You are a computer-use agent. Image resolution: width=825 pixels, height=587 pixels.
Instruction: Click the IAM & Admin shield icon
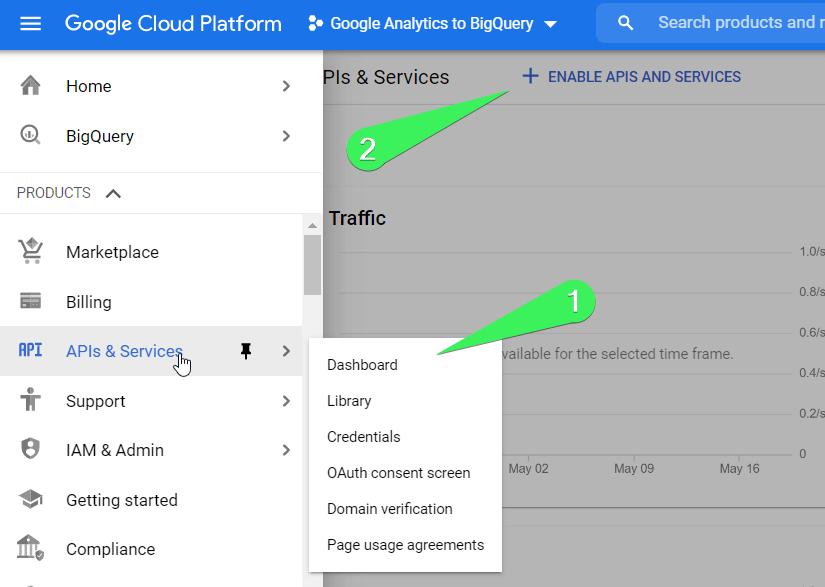tap(31, 449)
